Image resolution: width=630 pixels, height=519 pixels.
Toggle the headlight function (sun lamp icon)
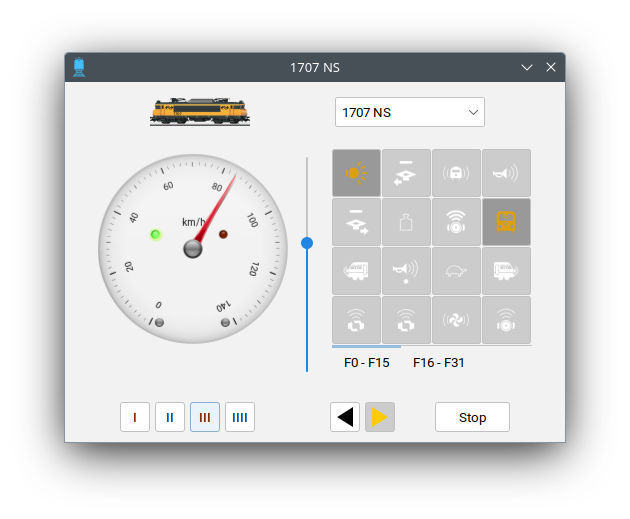(x=356, y=173)
